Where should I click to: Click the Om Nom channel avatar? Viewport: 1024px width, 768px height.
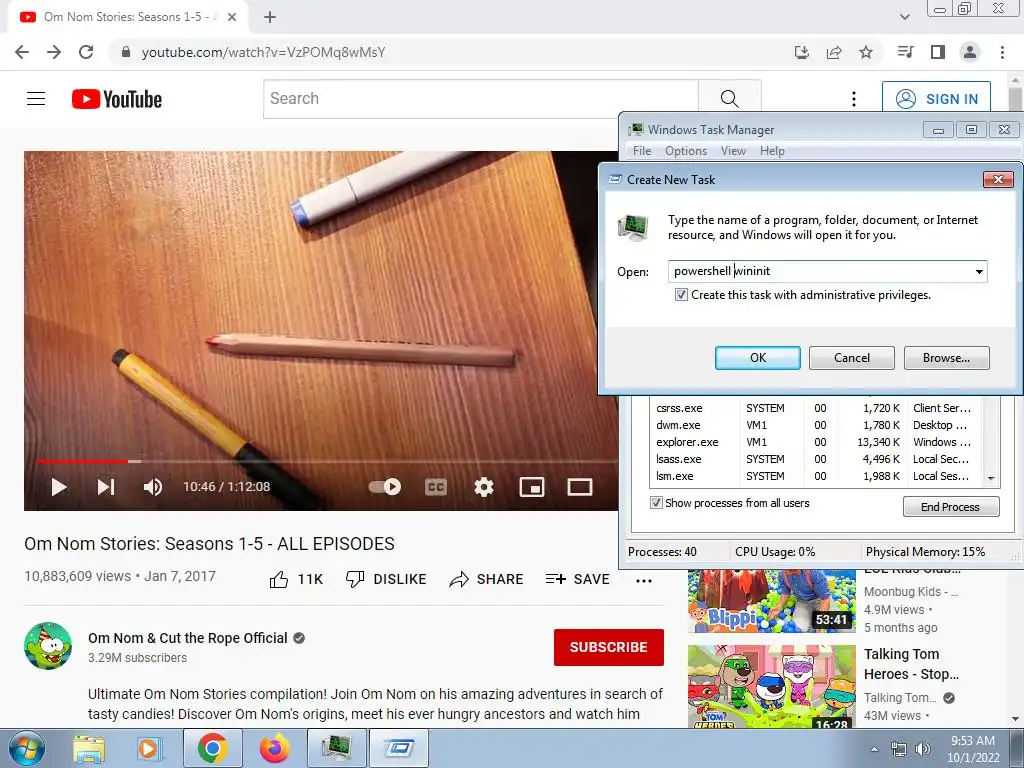tap(48, 646)
